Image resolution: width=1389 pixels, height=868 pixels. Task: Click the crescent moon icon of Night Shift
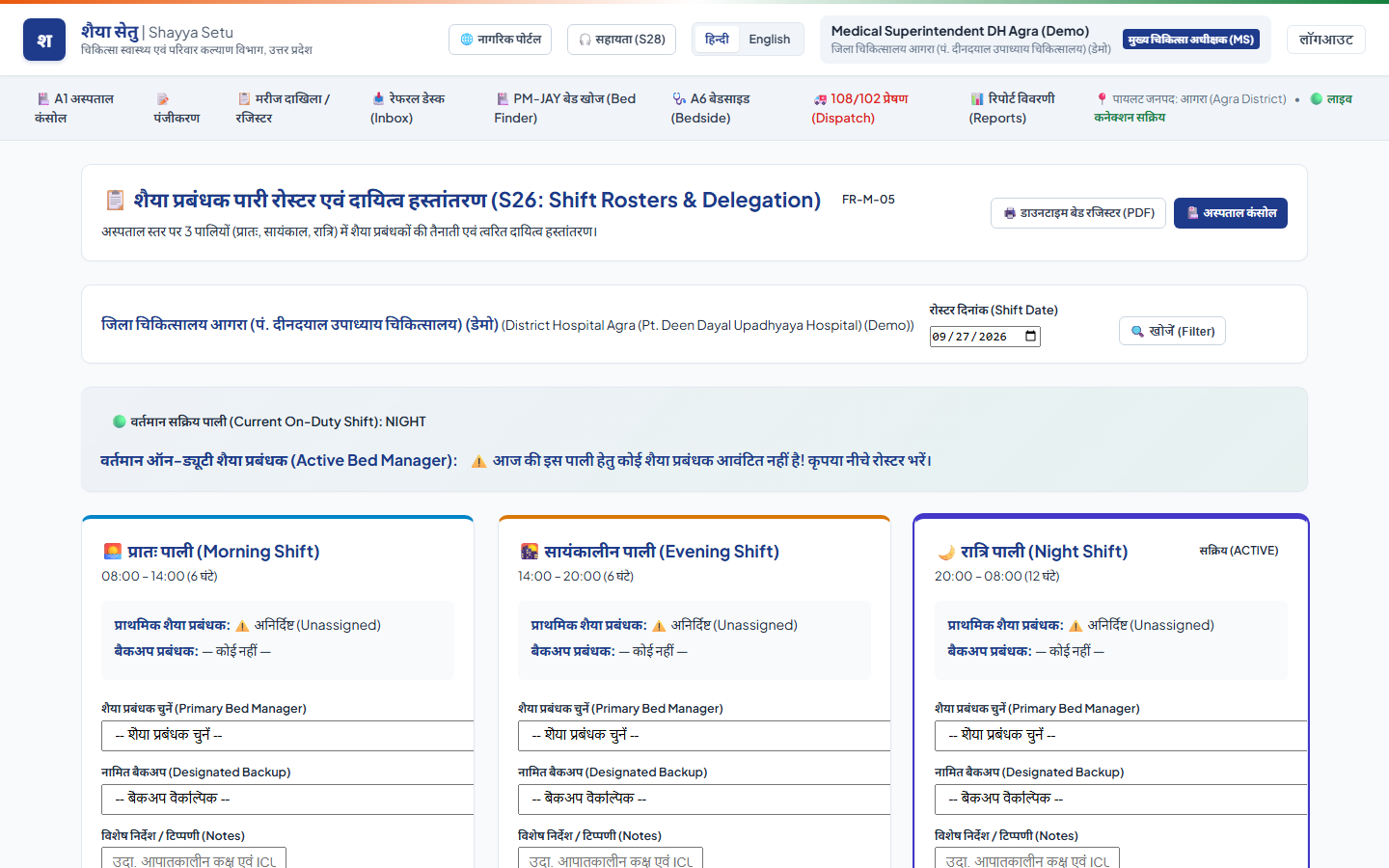point(945,552)
